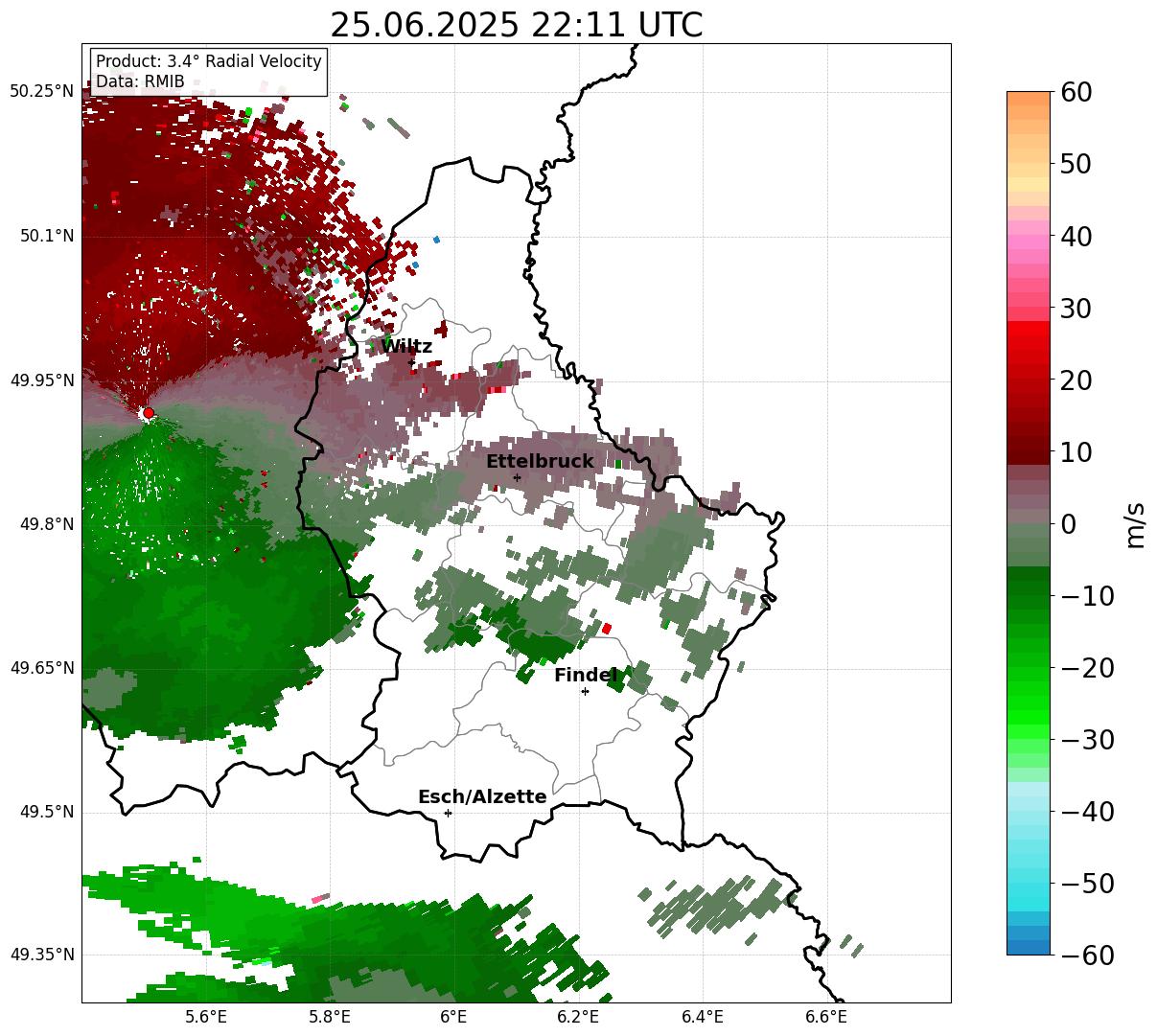Viewport: 1157px width, 1036px height.
Task: Click the 50.25°N latitude label
Action: click(x=41, y=91)
